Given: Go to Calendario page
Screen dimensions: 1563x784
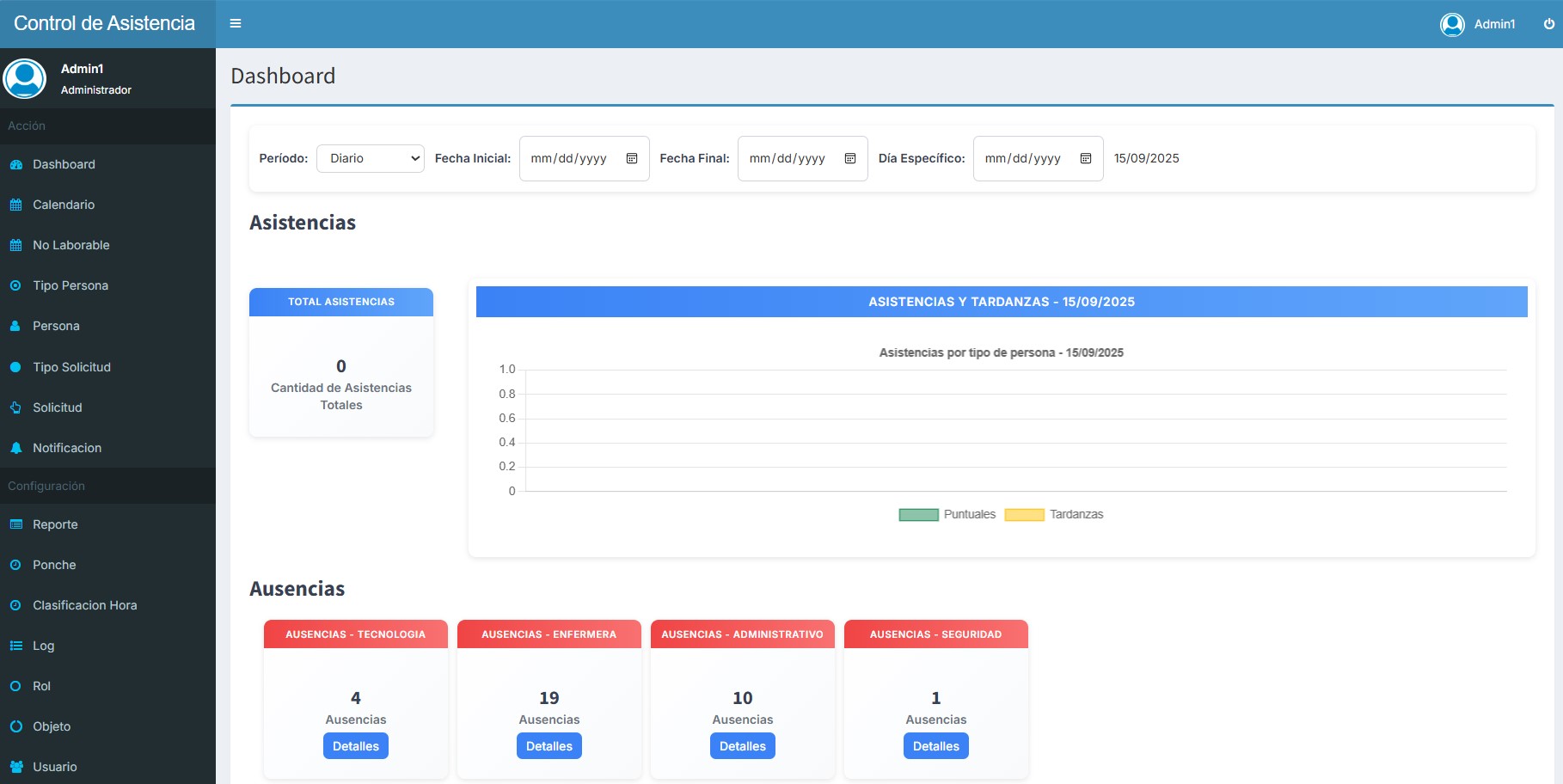Looking at the screenshot, I should pyautogui.click(x=107, y=205).
